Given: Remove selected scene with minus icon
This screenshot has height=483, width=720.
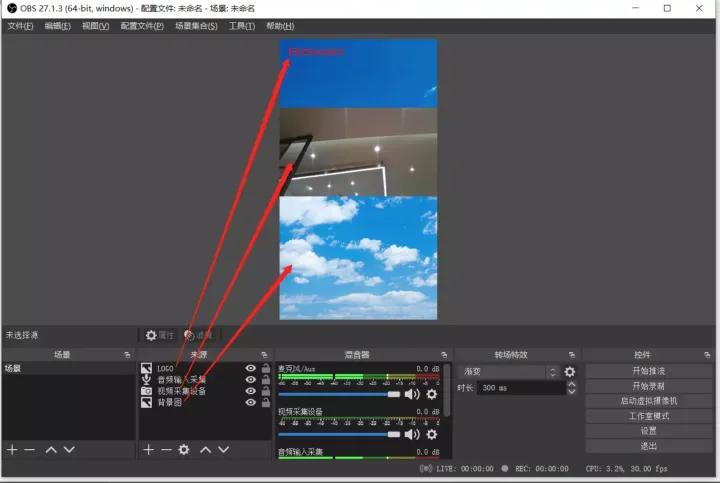Looking at the screenshot, I should (x=30, y=450).
